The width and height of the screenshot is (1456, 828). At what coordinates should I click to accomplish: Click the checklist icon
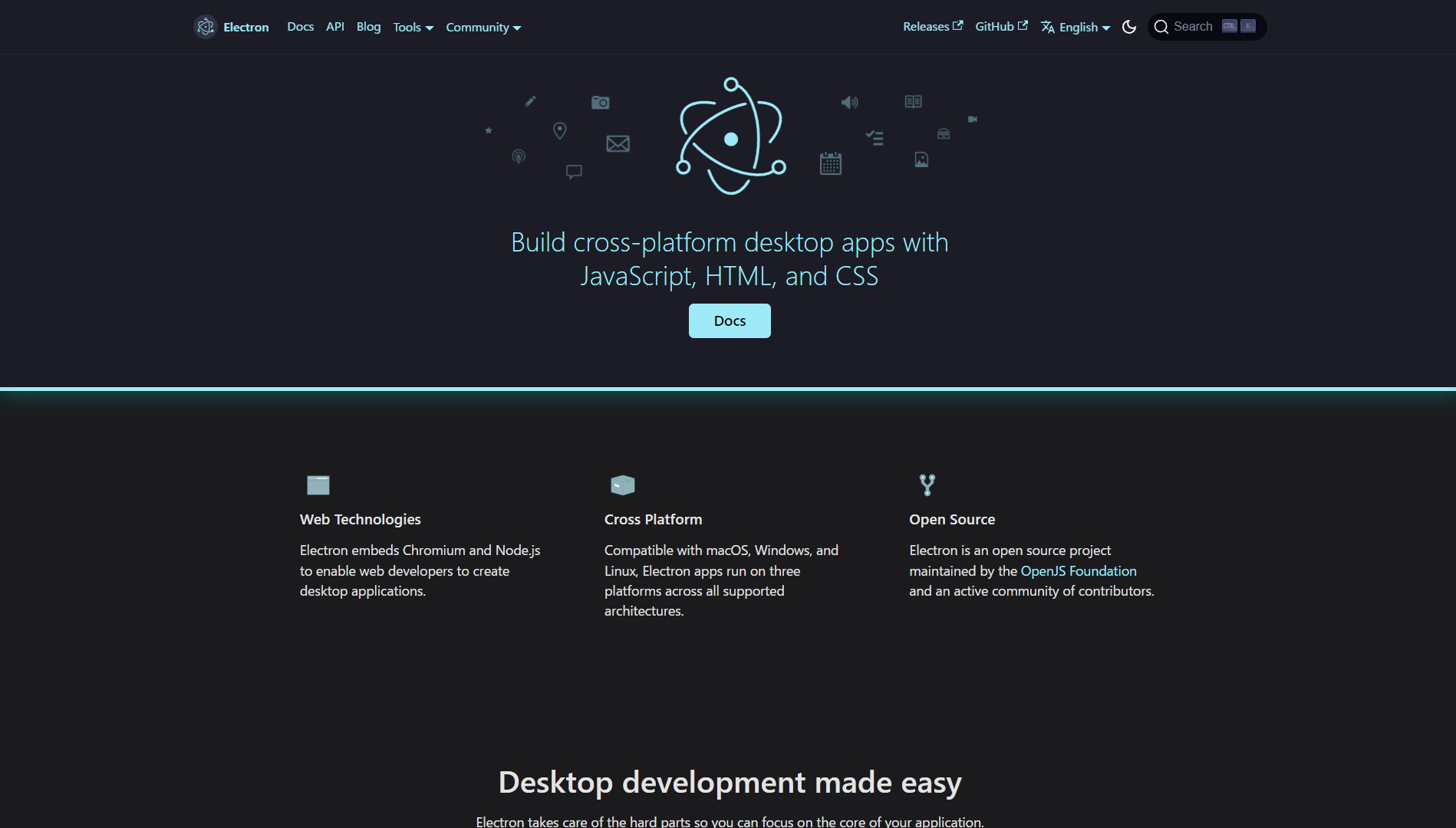[x=875, y=138]
